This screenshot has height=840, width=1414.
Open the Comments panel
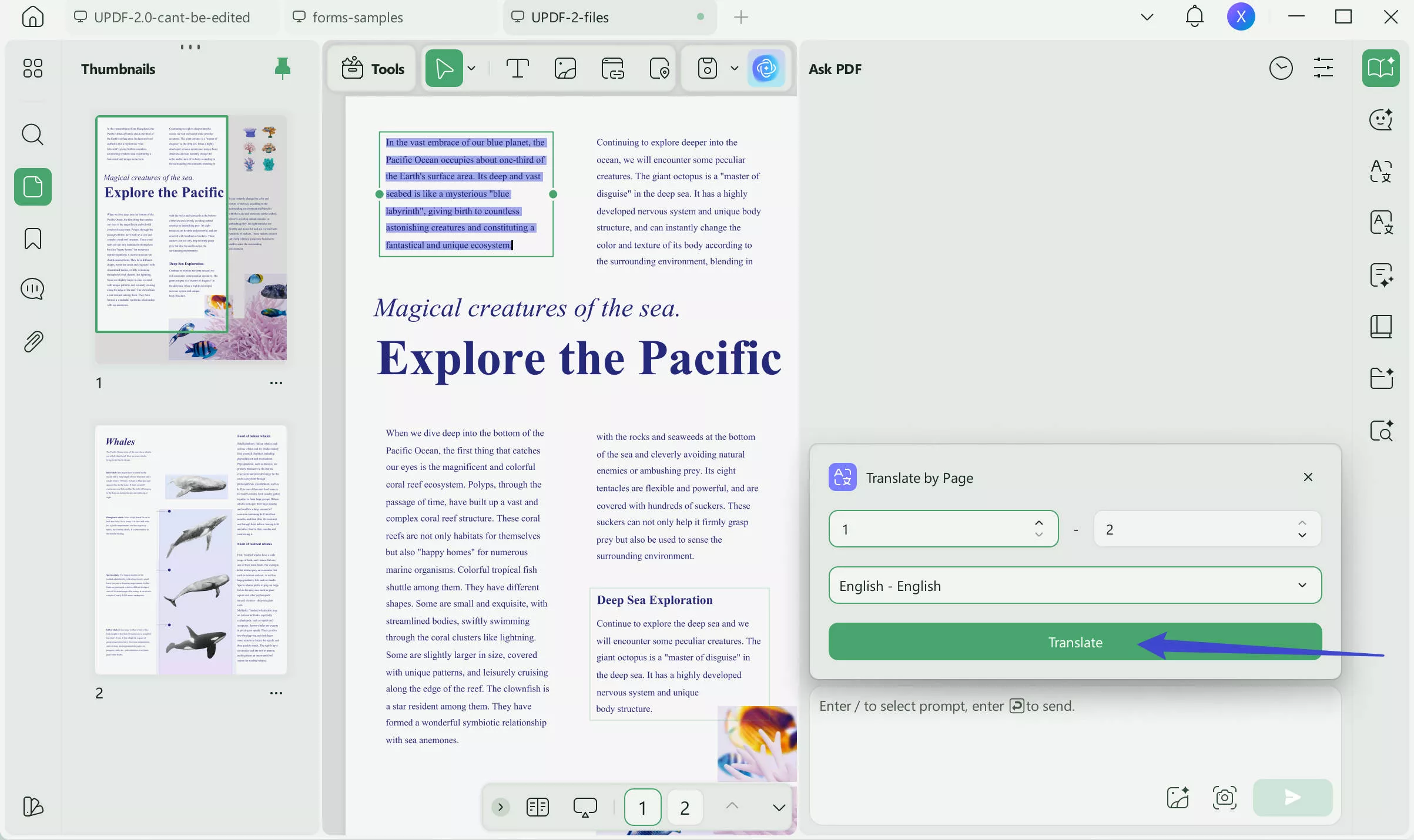(32, 288)
